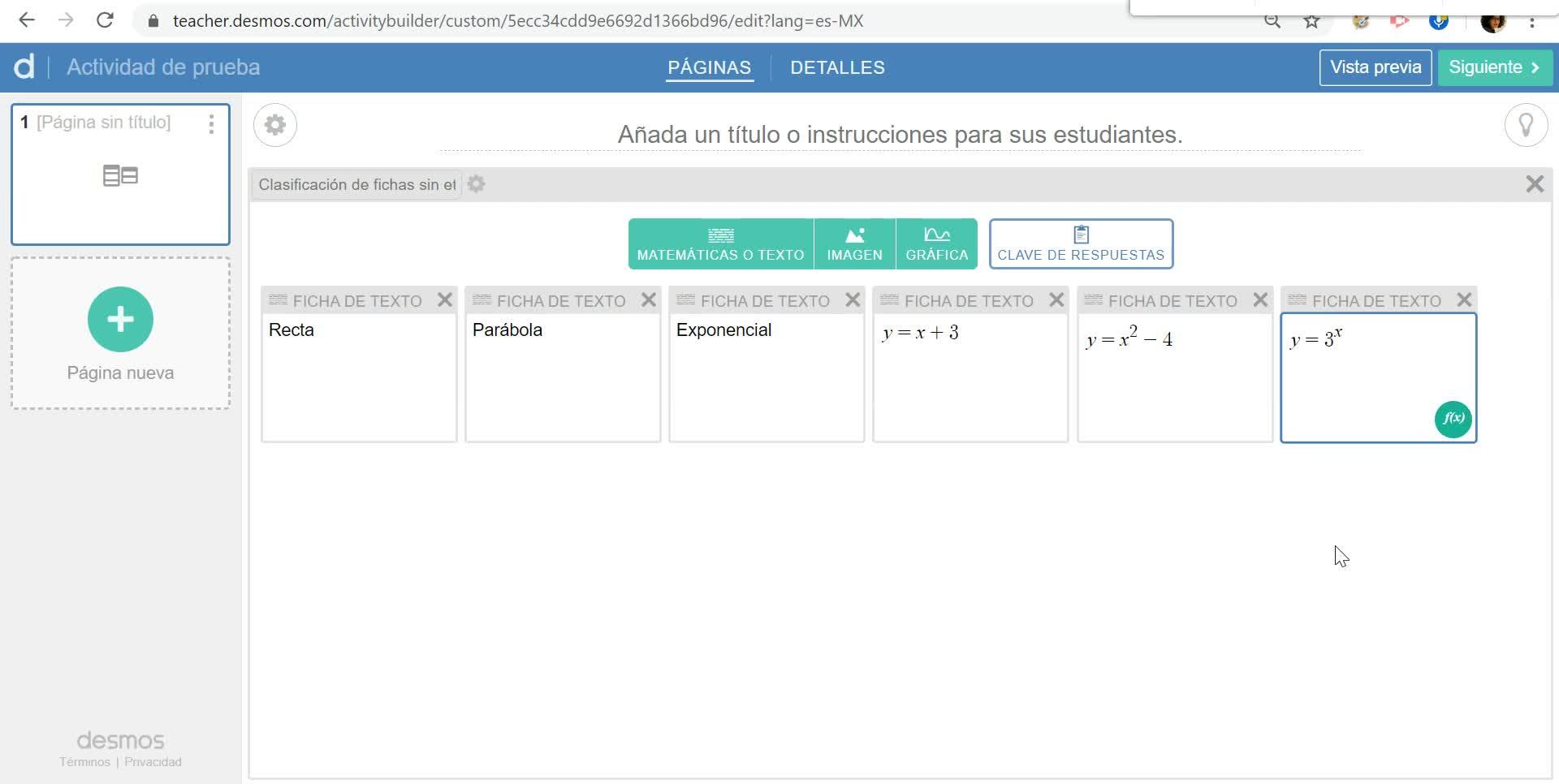Screen dimensions: 1559x784
Task: Click the lightbulb tips icon
Action: (1526, 125)
